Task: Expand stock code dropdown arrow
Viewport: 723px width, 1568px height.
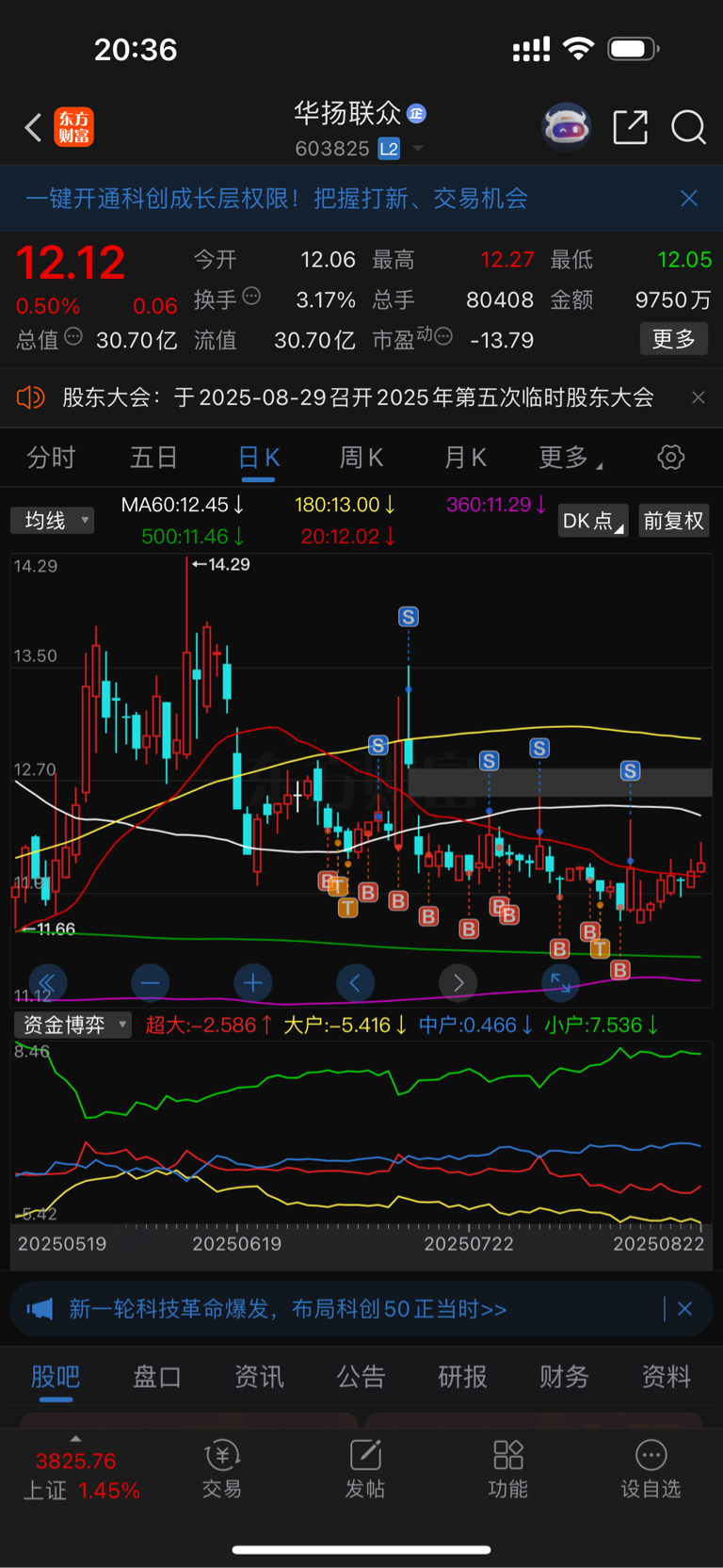Action: point(418,149)
